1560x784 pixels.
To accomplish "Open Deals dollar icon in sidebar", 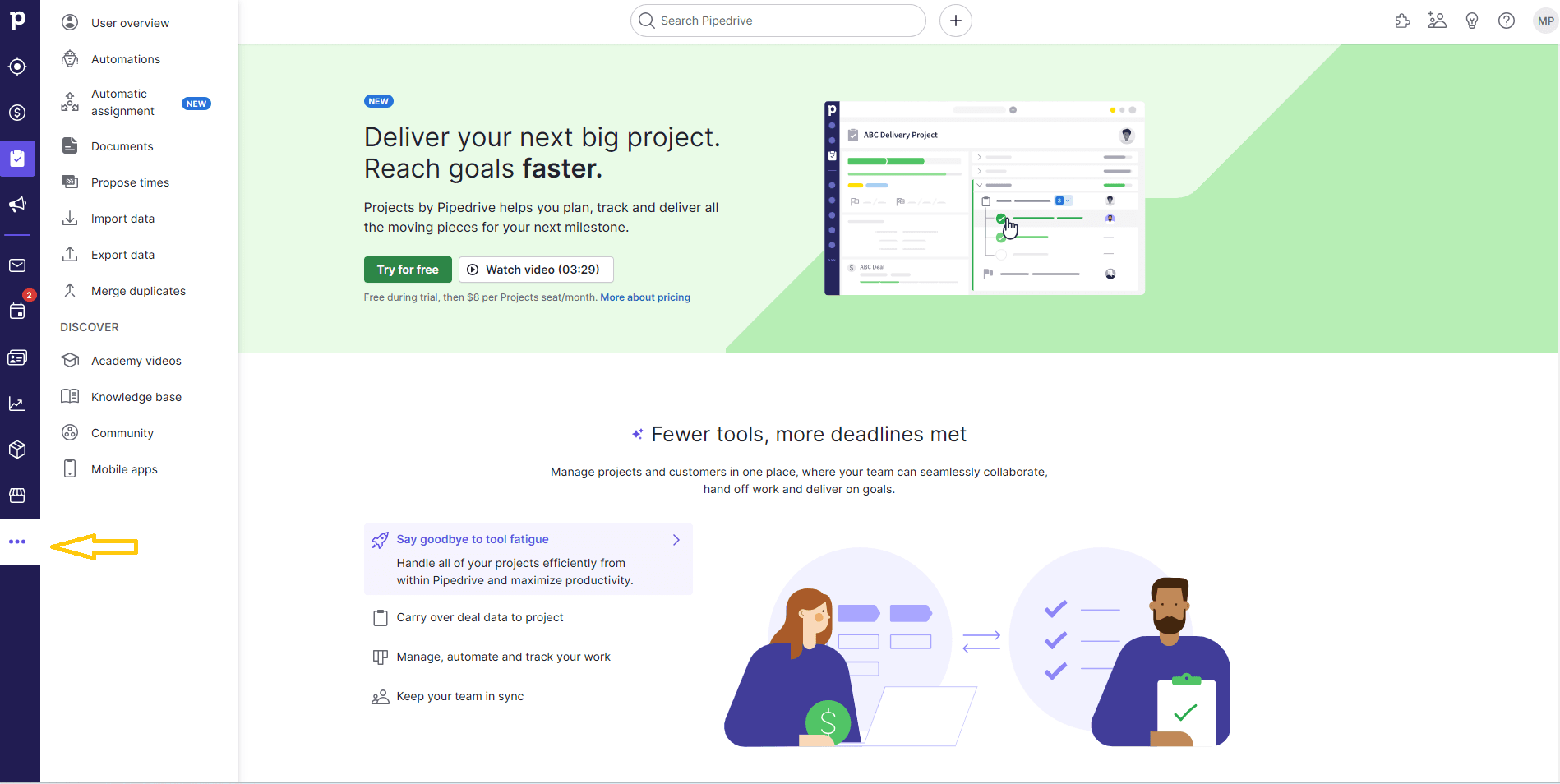I will click(17, 113).
